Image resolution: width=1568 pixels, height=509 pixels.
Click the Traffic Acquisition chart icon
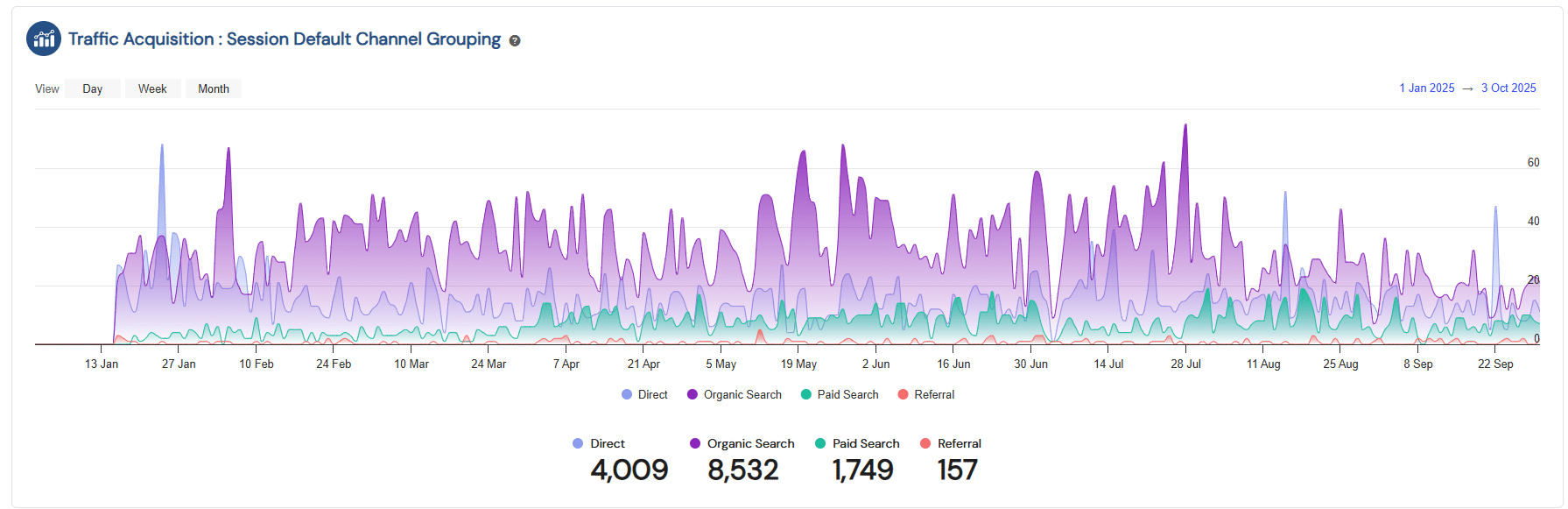click(44, 39)
